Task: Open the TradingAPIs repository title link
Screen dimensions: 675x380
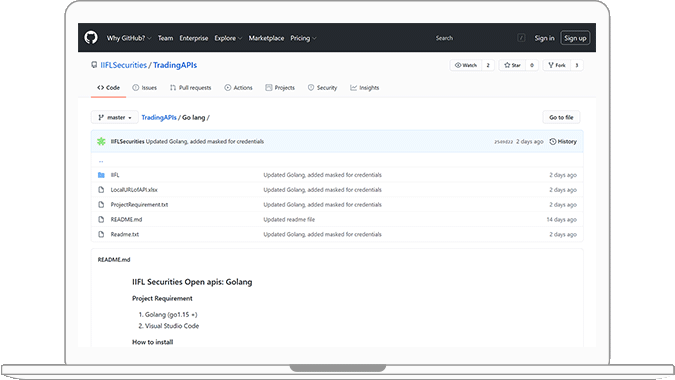Action: 175,65
